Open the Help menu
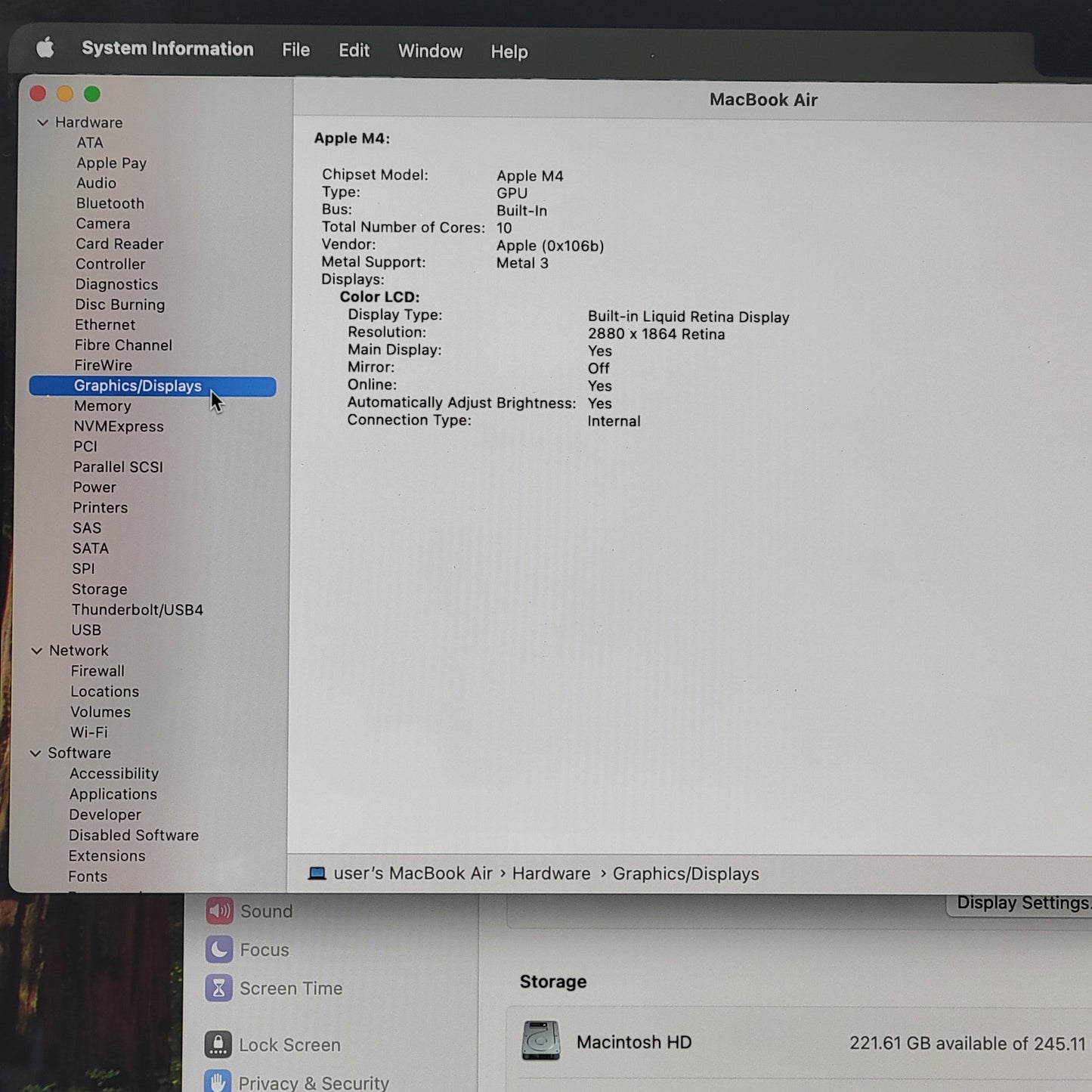The image size is (1092, 1092). click(509, 52)
